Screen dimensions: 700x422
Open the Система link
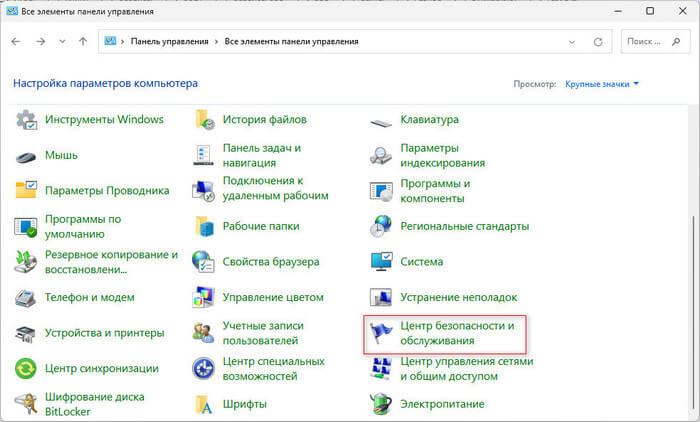(x=421, y=262)
